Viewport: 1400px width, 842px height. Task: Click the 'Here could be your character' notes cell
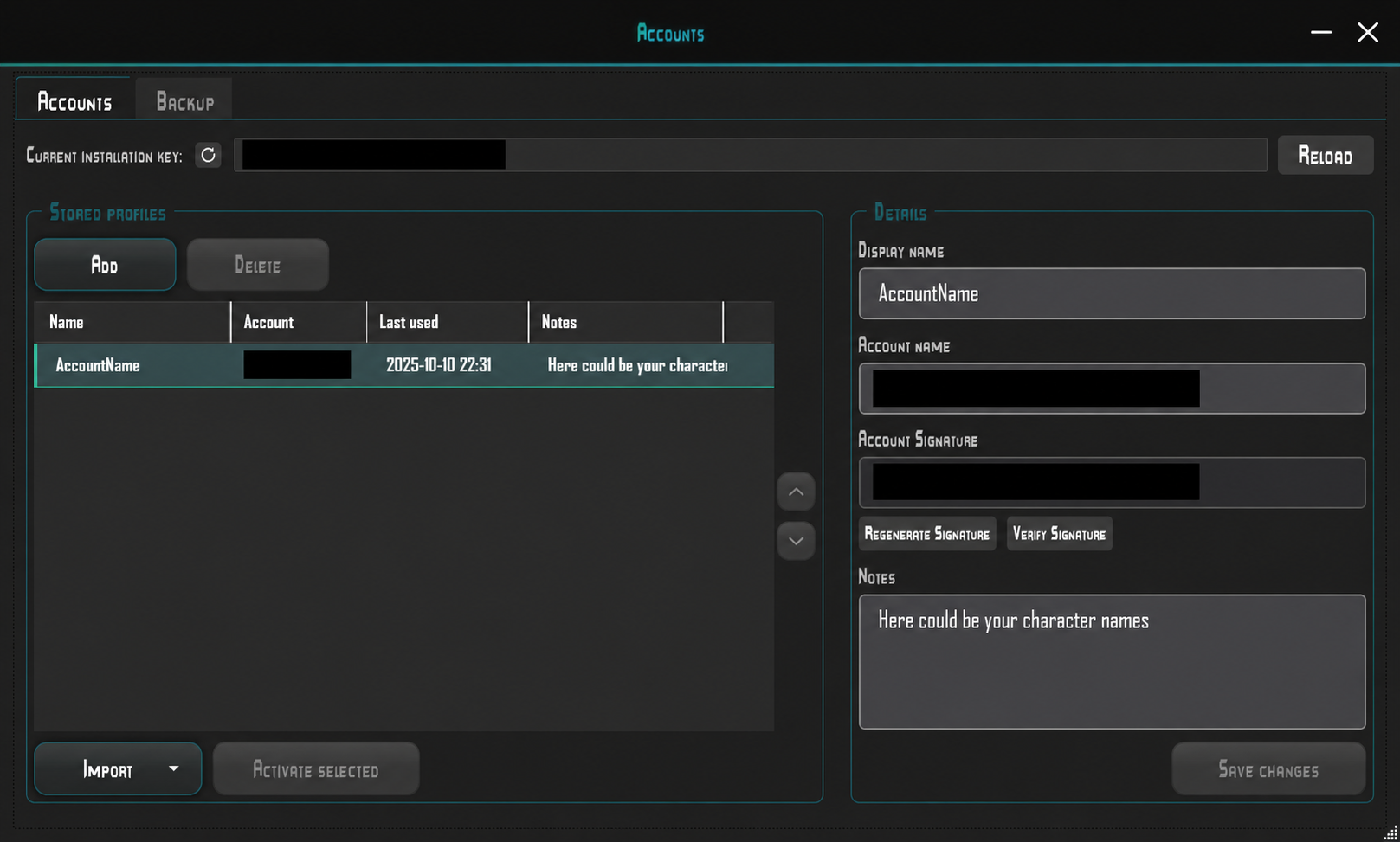[637, 365]
